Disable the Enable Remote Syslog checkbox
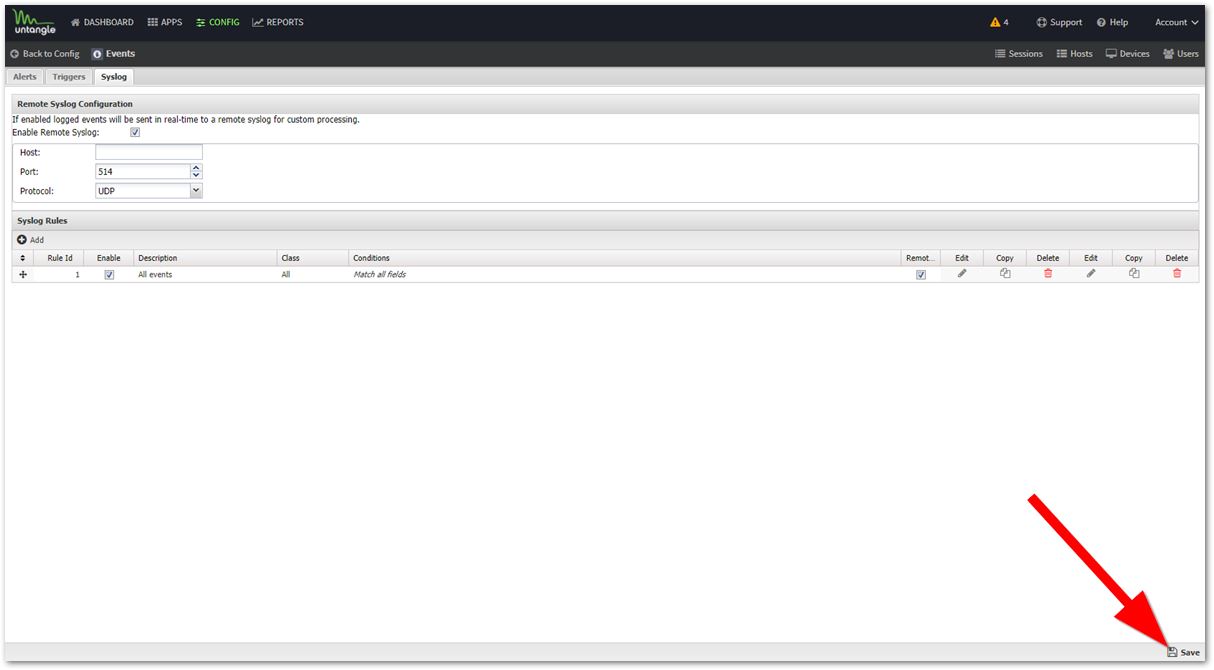1214x670 pixels. coord(135,132)
